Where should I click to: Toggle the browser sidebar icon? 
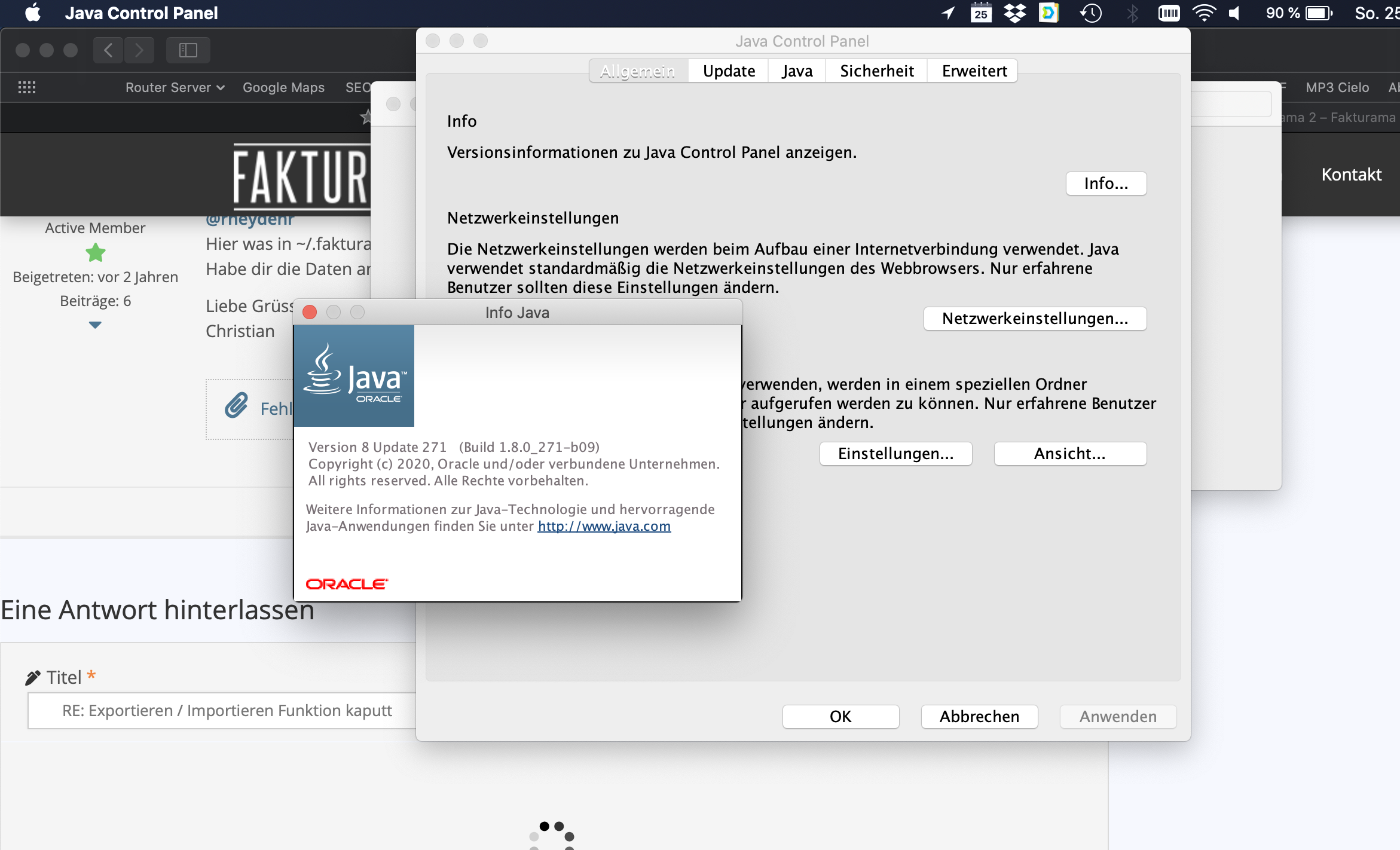pos(188,50)
